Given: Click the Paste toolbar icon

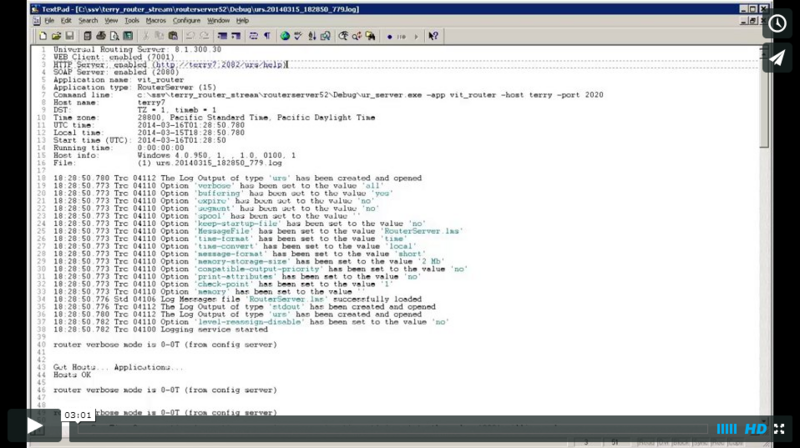Looking at the screenshot, I should pyautogui.click(x=173, y=36).
